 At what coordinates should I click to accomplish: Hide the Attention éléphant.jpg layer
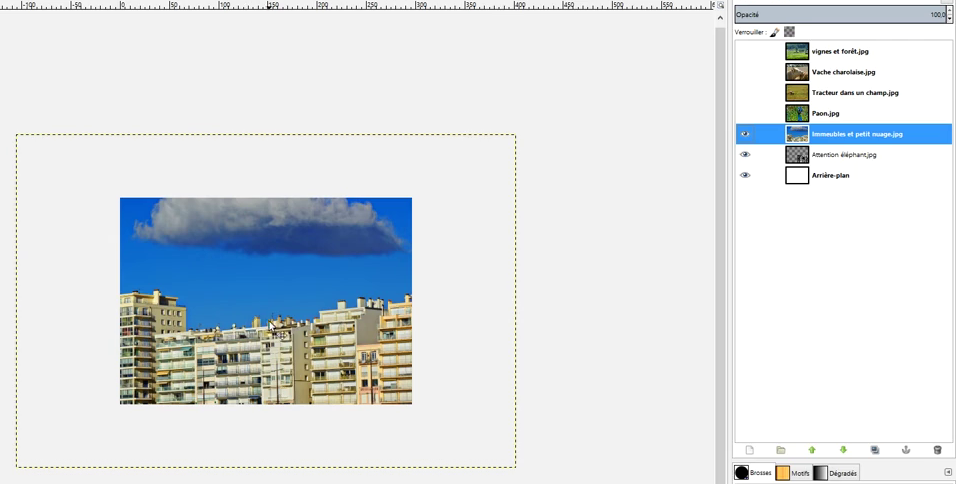coord(745,155)
